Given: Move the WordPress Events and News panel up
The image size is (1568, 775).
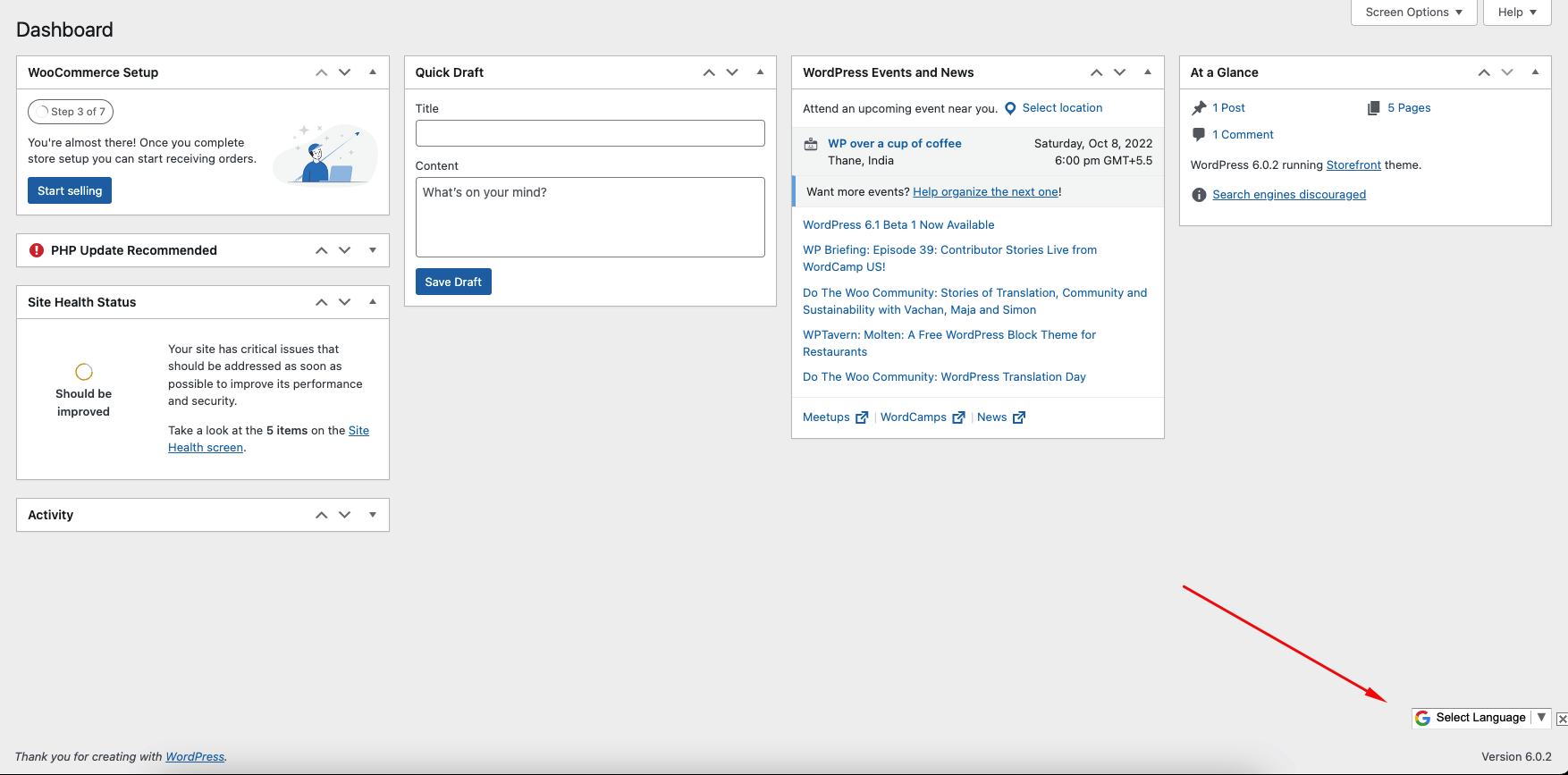Looking at the screenshot, I should point(1096,72).
